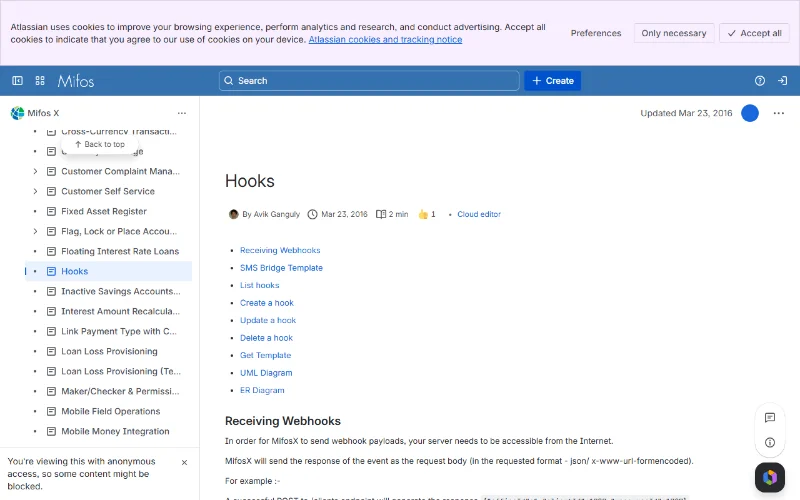Open Mobile Field Operations page
Screen dimensions: 800x500
(x=111, y=411)
